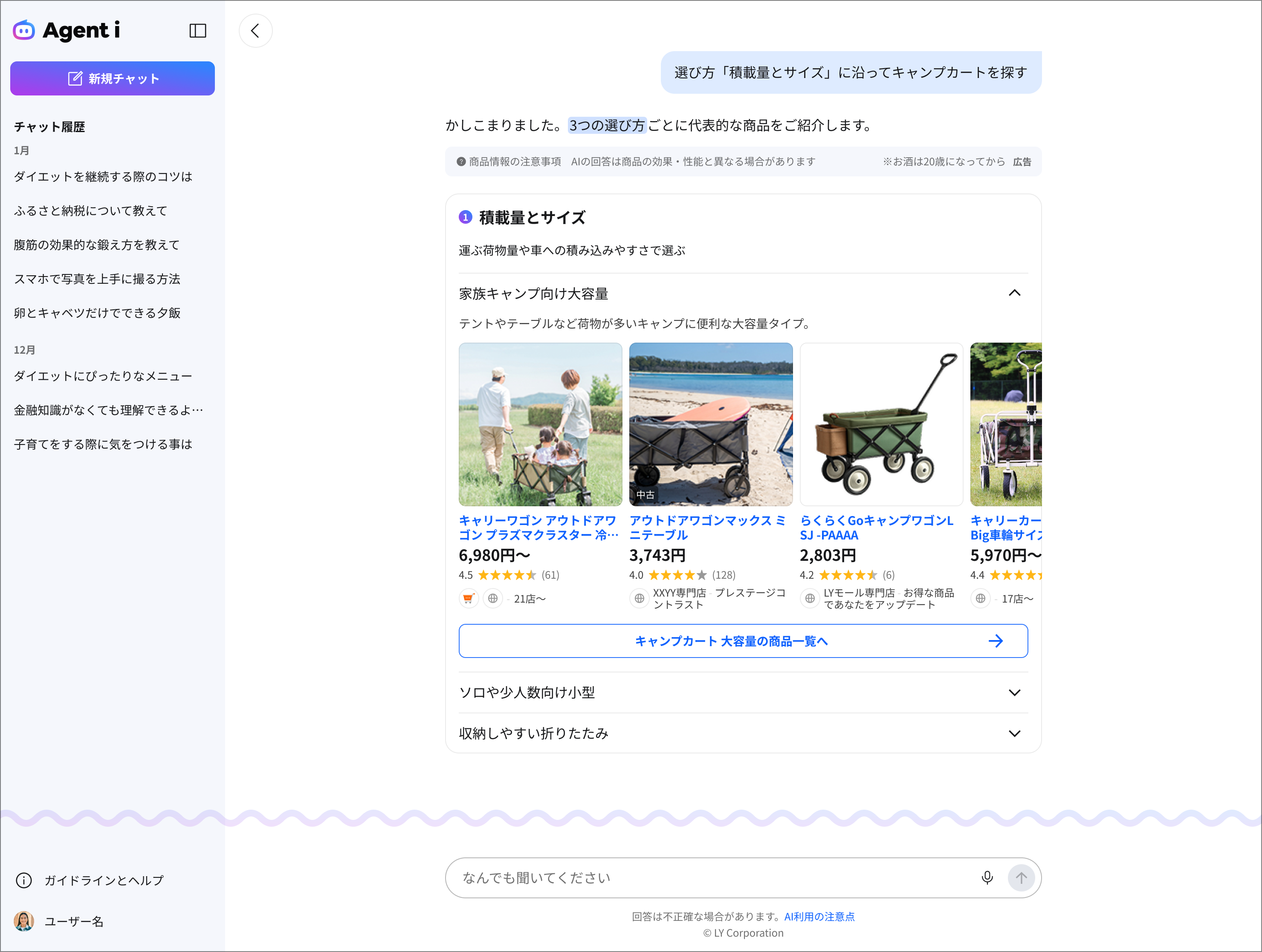The height and width of the screenshot is (952, 1262).
Task: Open chat スマホで写真を上手に撮る方法
Action: [x=97, y=279]
